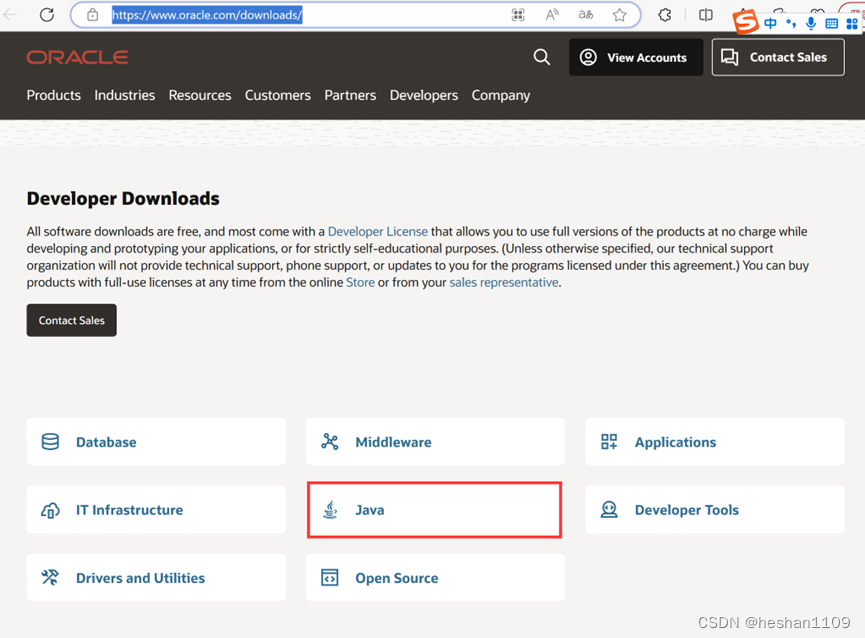Open the Open Source downloads link
Image resolution: width=865 pixels, height=638 pixels.
[397, 578]
